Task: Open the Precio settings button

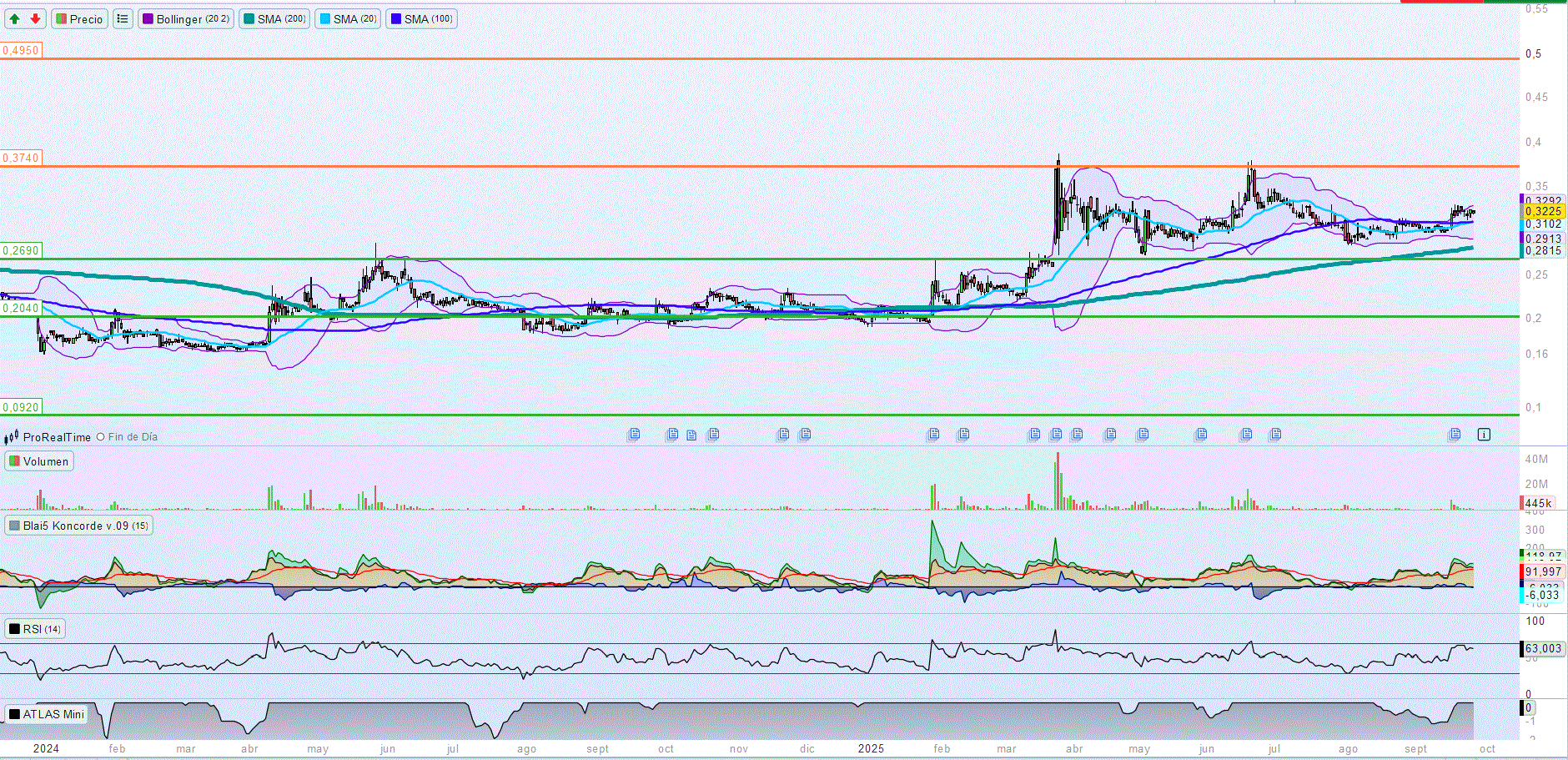Action: tap(79, 18)
